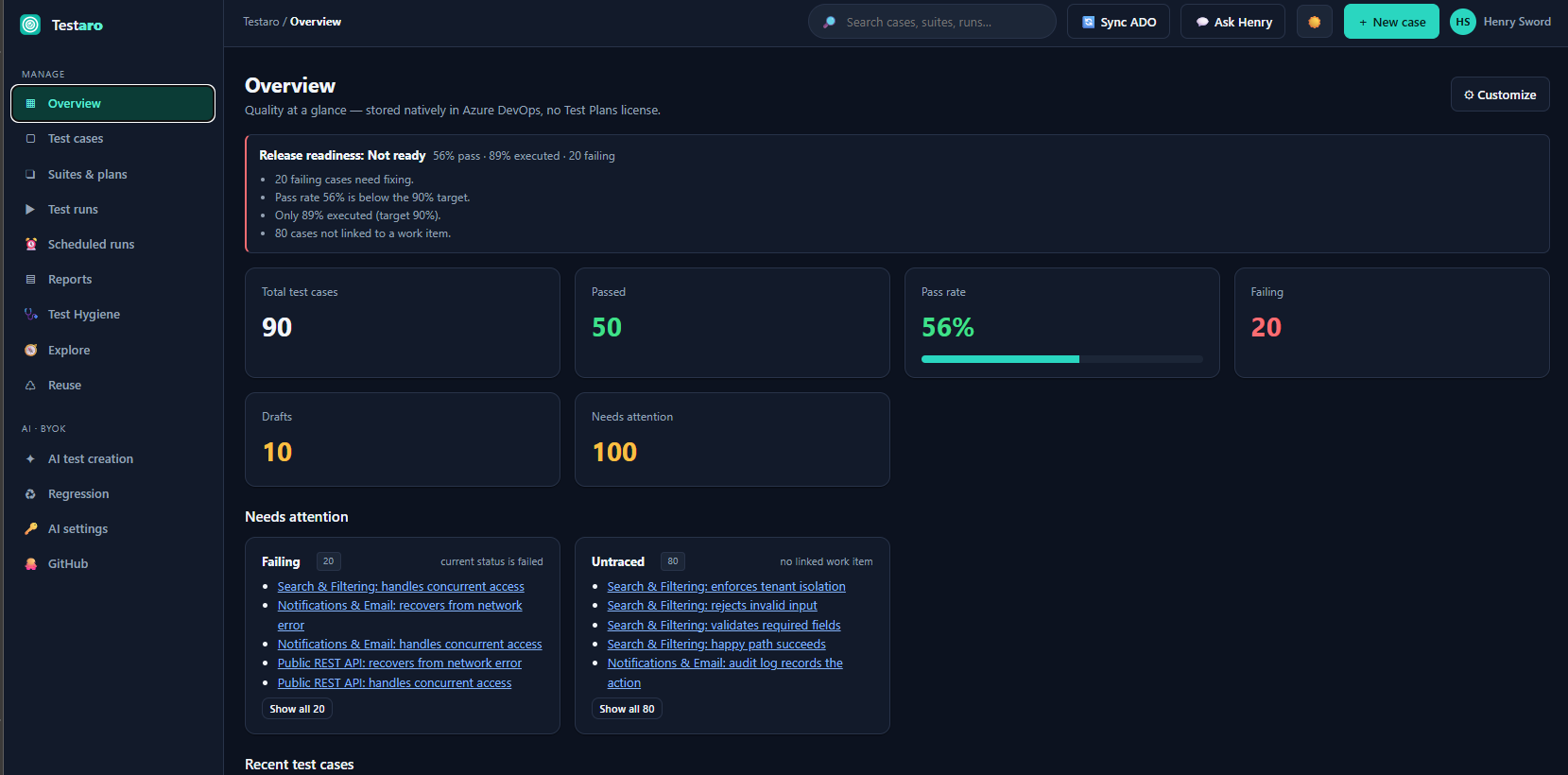Open Search & Filtering: handles concurrent access
1568x775 pixels.
tap(401, 587)
